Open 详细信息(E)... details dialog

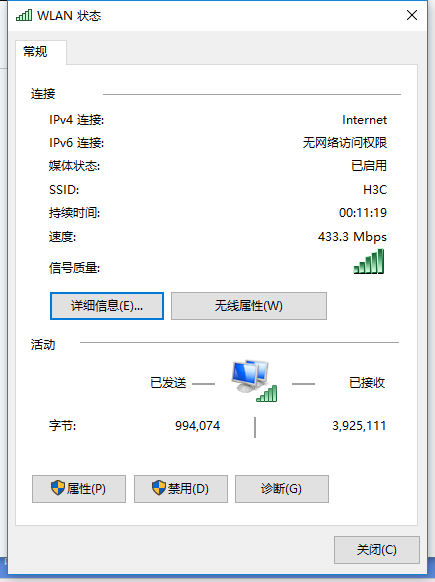[107, 306]
